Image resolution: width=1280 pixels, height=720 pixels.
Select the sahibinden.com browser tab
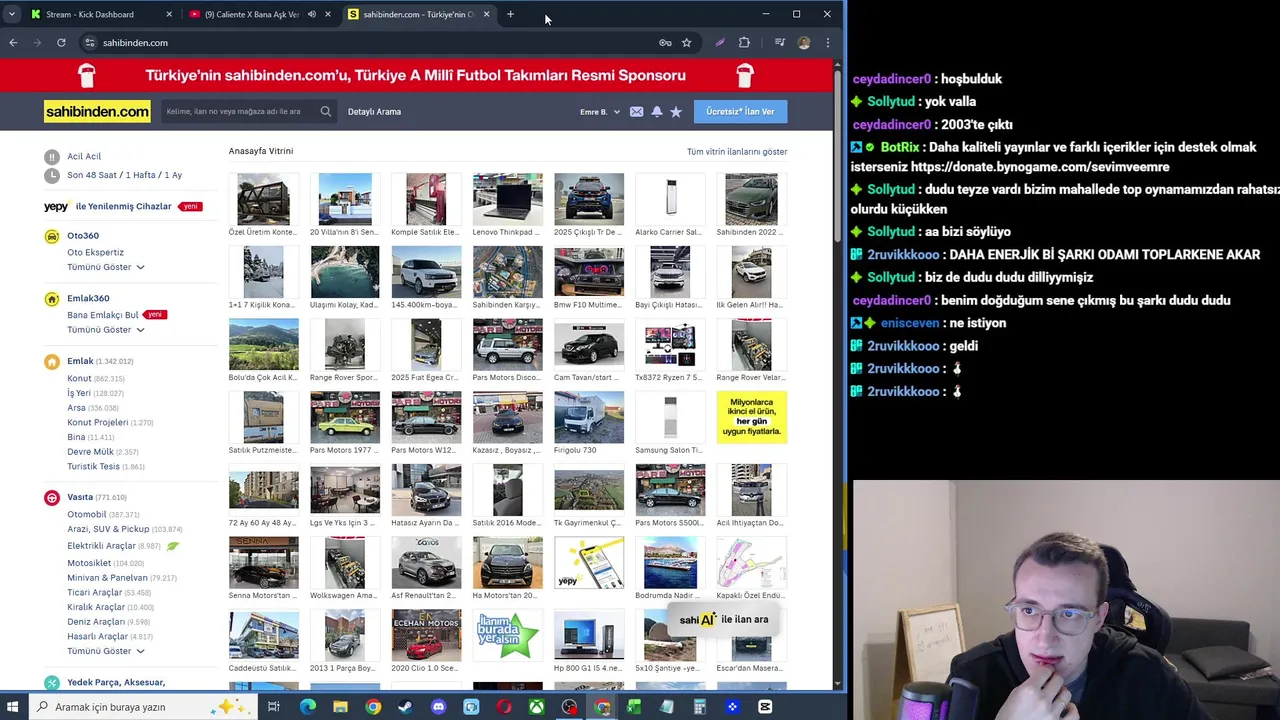[418, 14]
